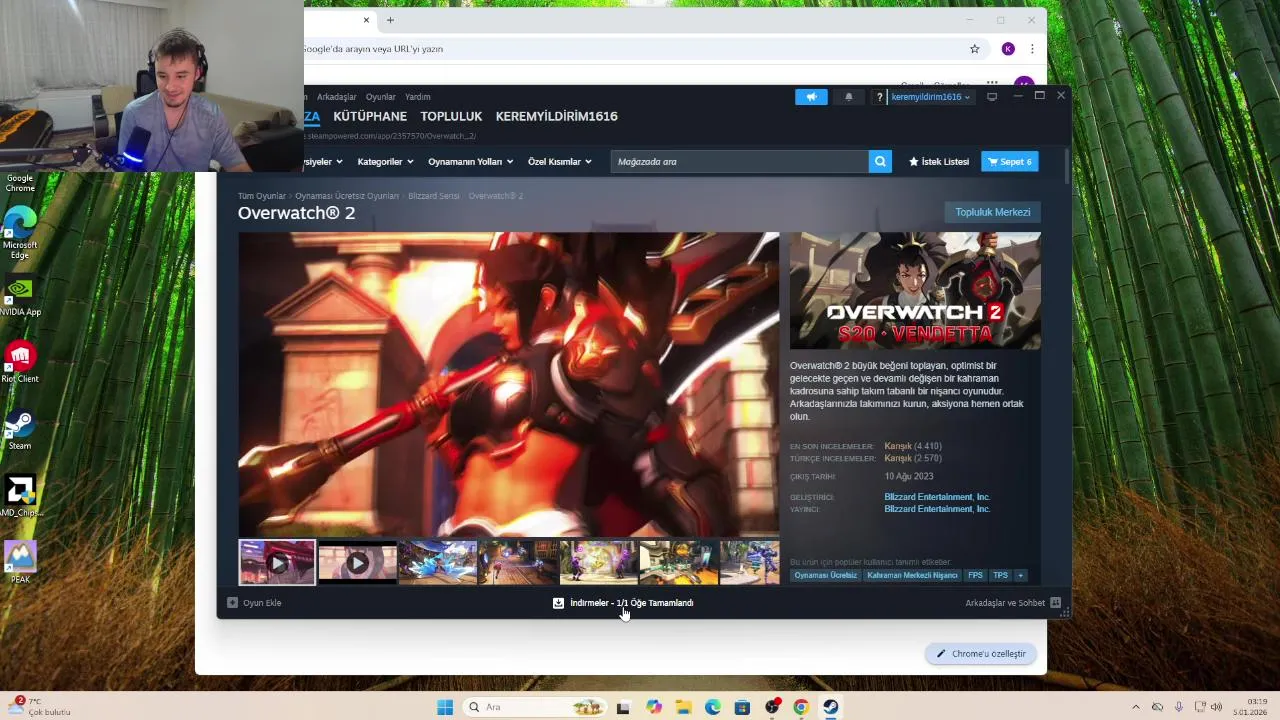Viewport: 1280px width, 720px height.
Task: Open the Sepet shopping cart
Action: [x=1009, y=161]
